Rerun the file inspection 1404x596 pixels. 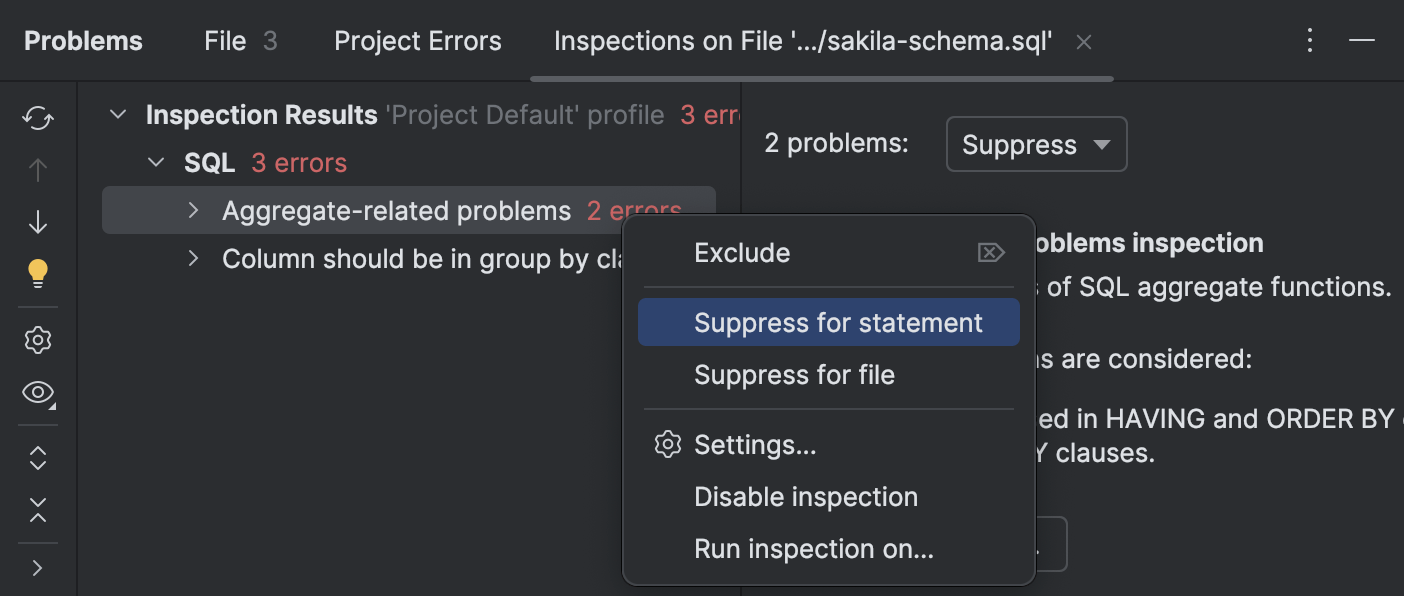[37, 117]
